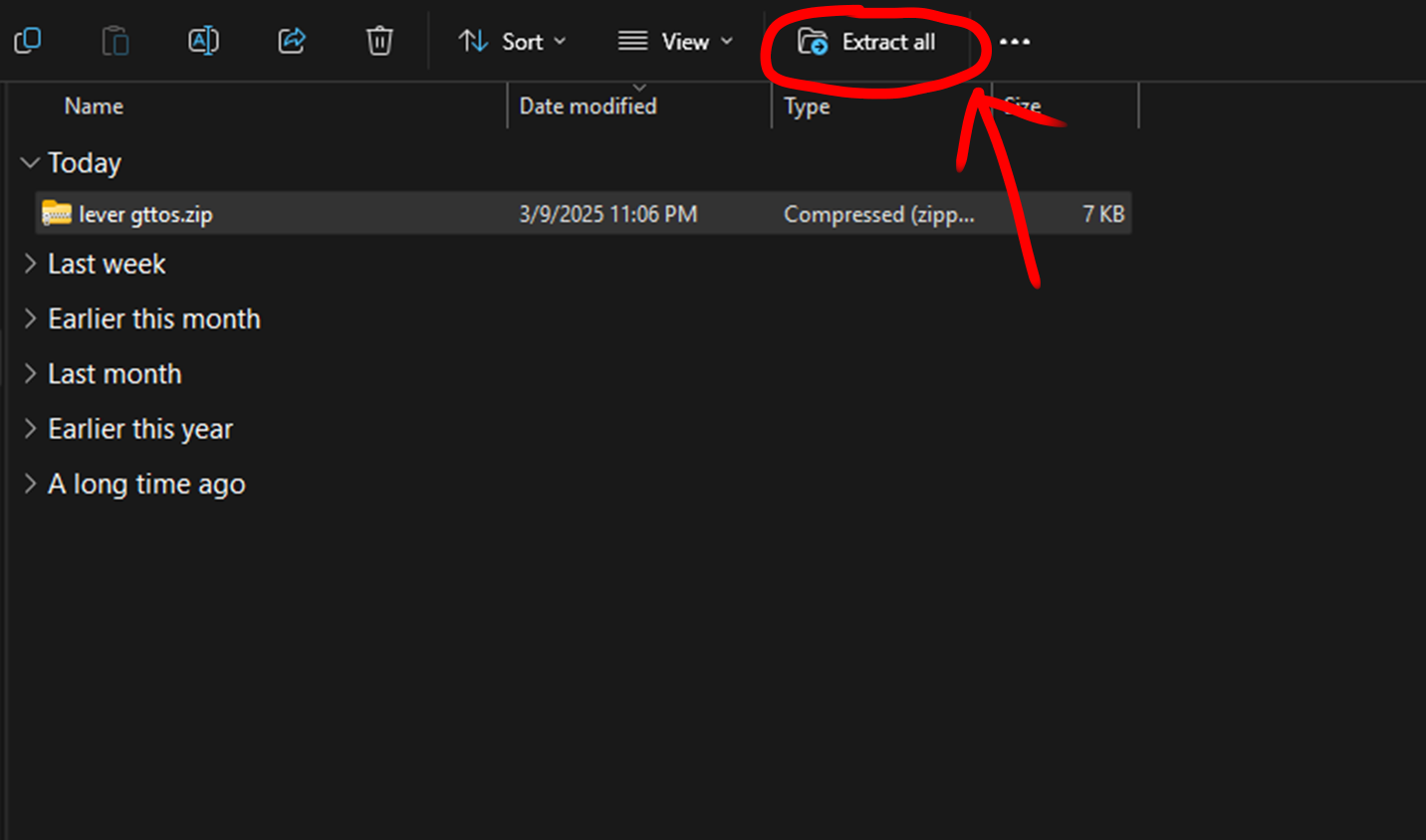Click the Delete trash can icon
Image resolution: width=1426 pixels, height=840 pixels.
click(x=379, y=41)
